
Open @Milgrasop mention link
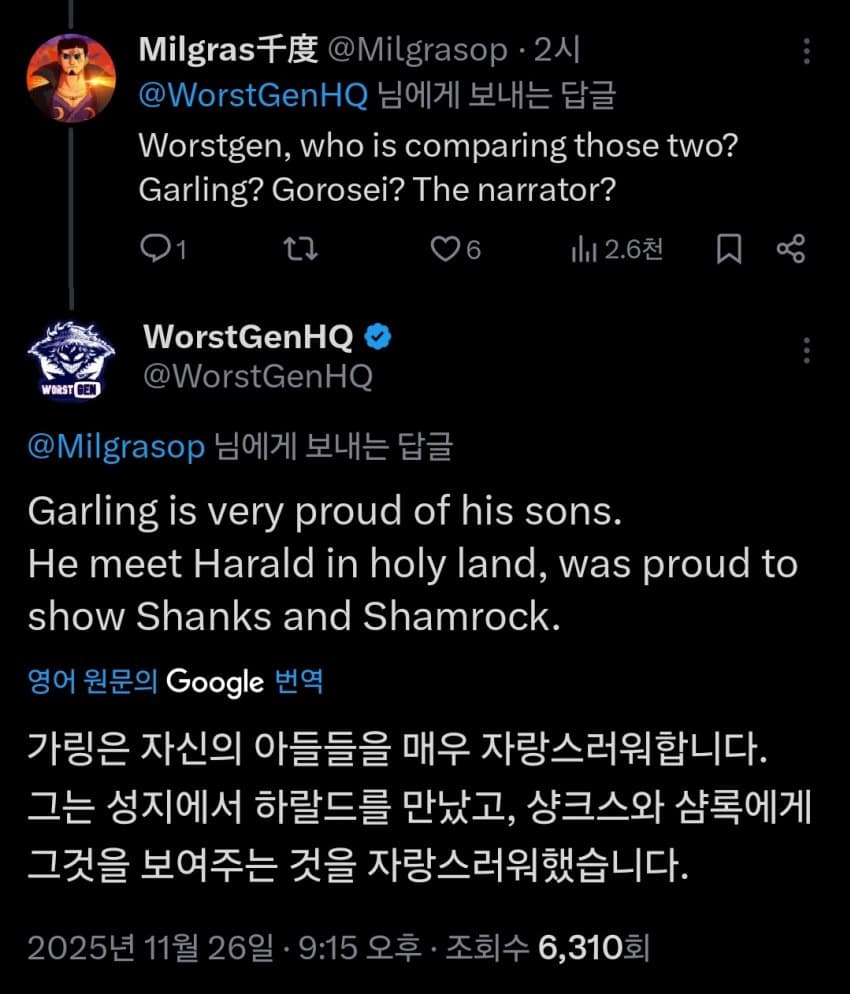116,446
